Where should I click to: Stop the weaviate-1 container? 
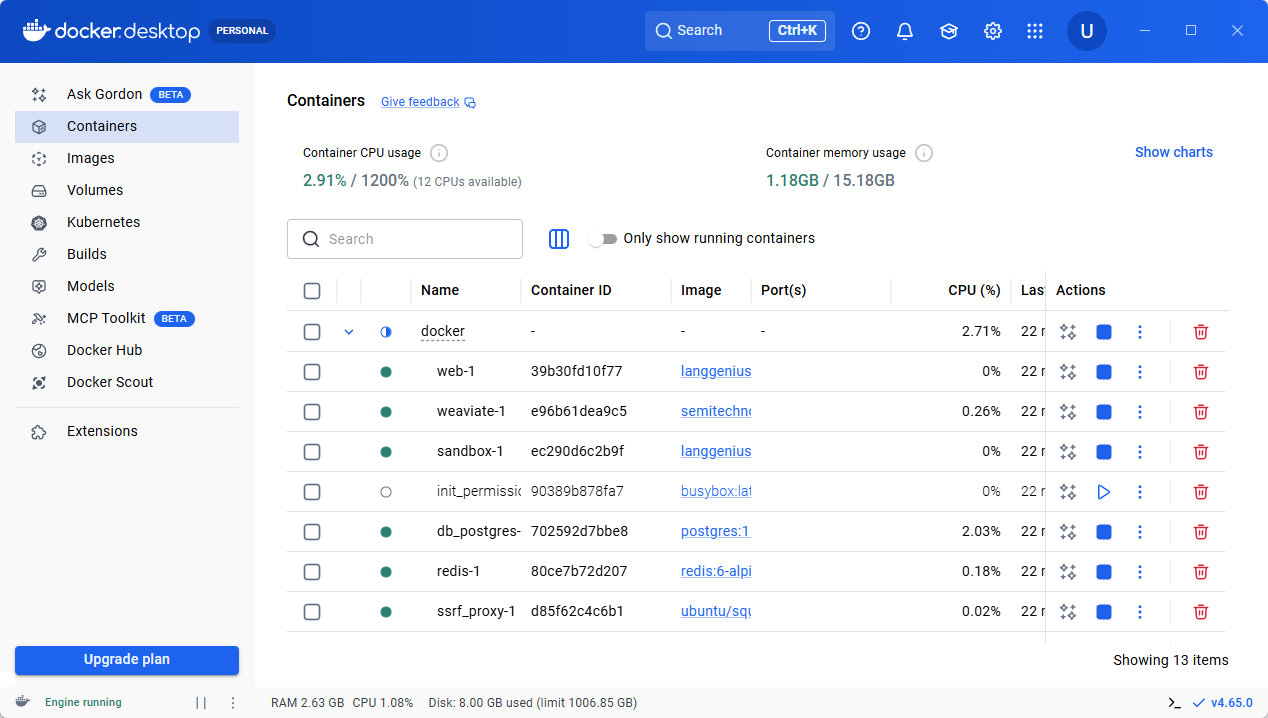(1104, 412)
